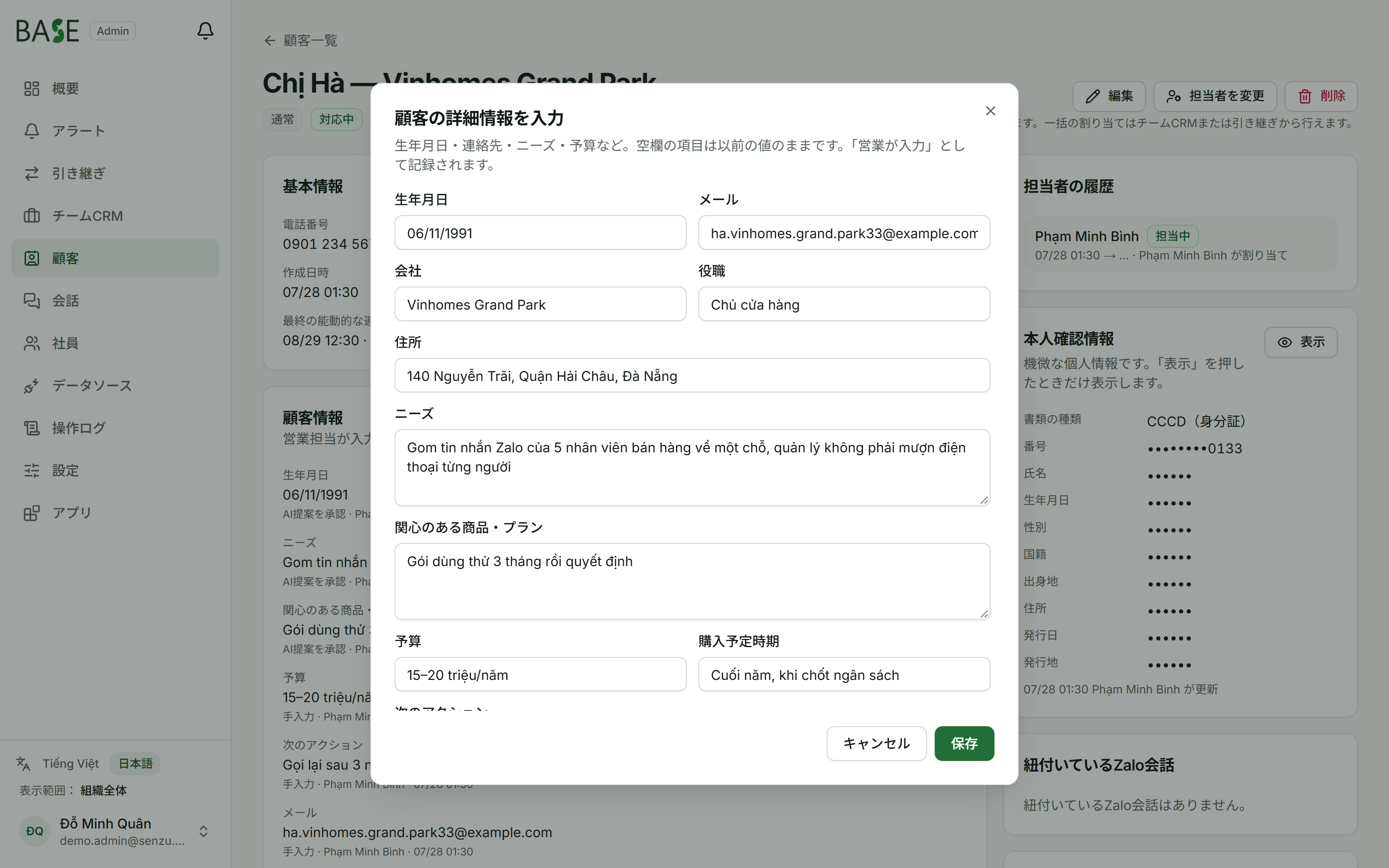Select 顧客 customers menu item
This screenshot has width=1389, height=868.
(115, 258)
